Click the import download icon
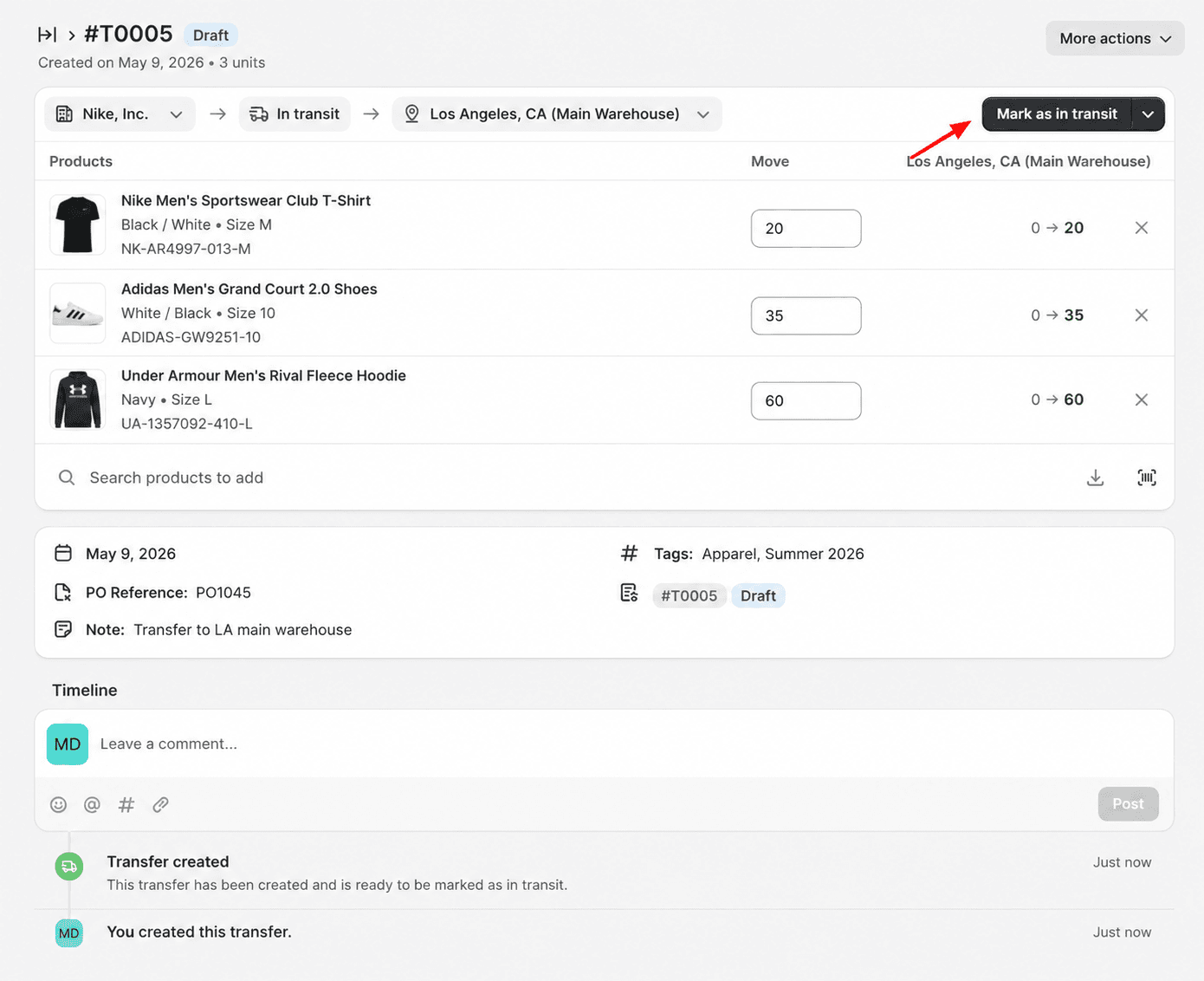This screenshot has width=1204, height=981. [1096, 478]
